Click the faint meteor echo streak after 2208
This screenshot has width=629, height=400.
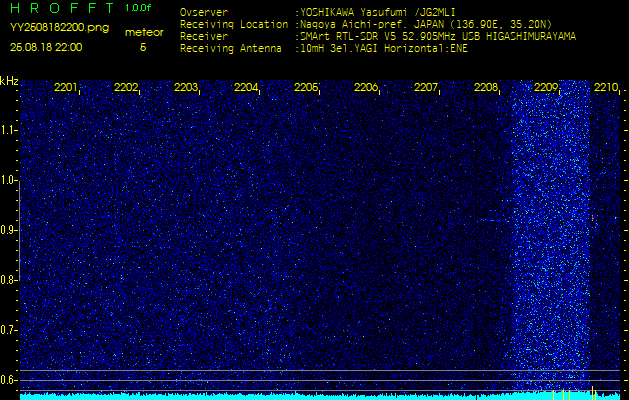(x=491, y=220)
